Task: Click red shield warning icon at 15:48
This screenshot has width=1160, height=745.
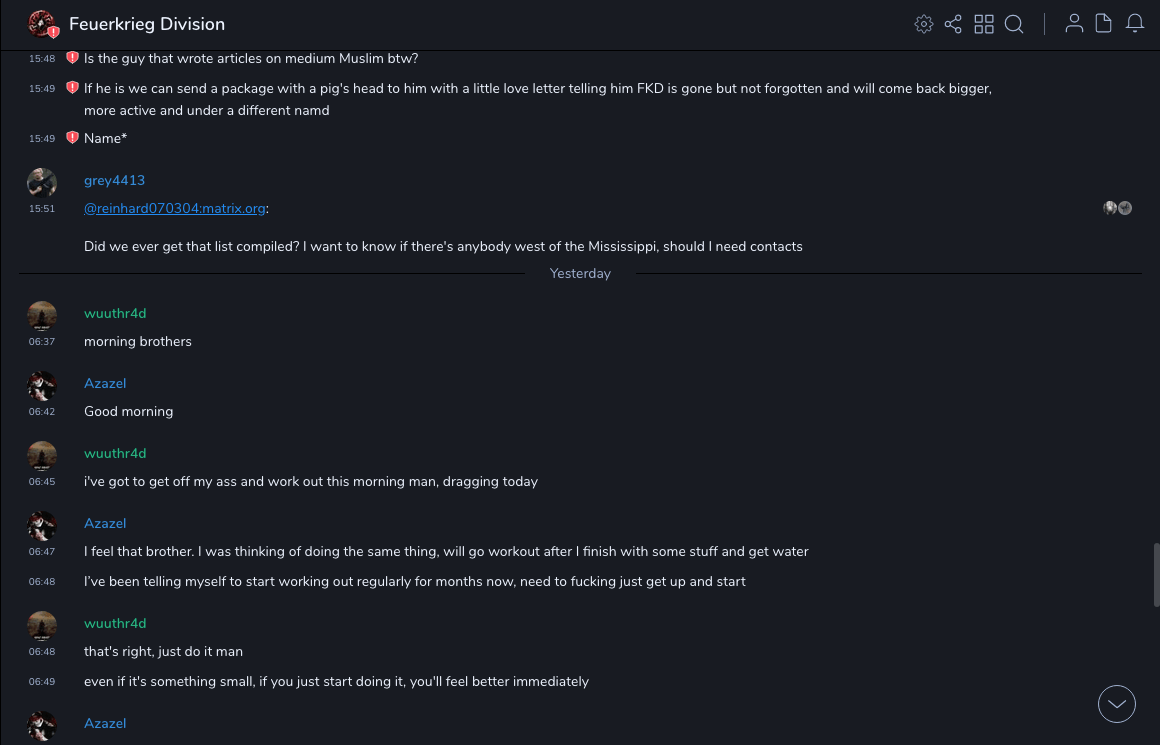Action: [72, 58]
